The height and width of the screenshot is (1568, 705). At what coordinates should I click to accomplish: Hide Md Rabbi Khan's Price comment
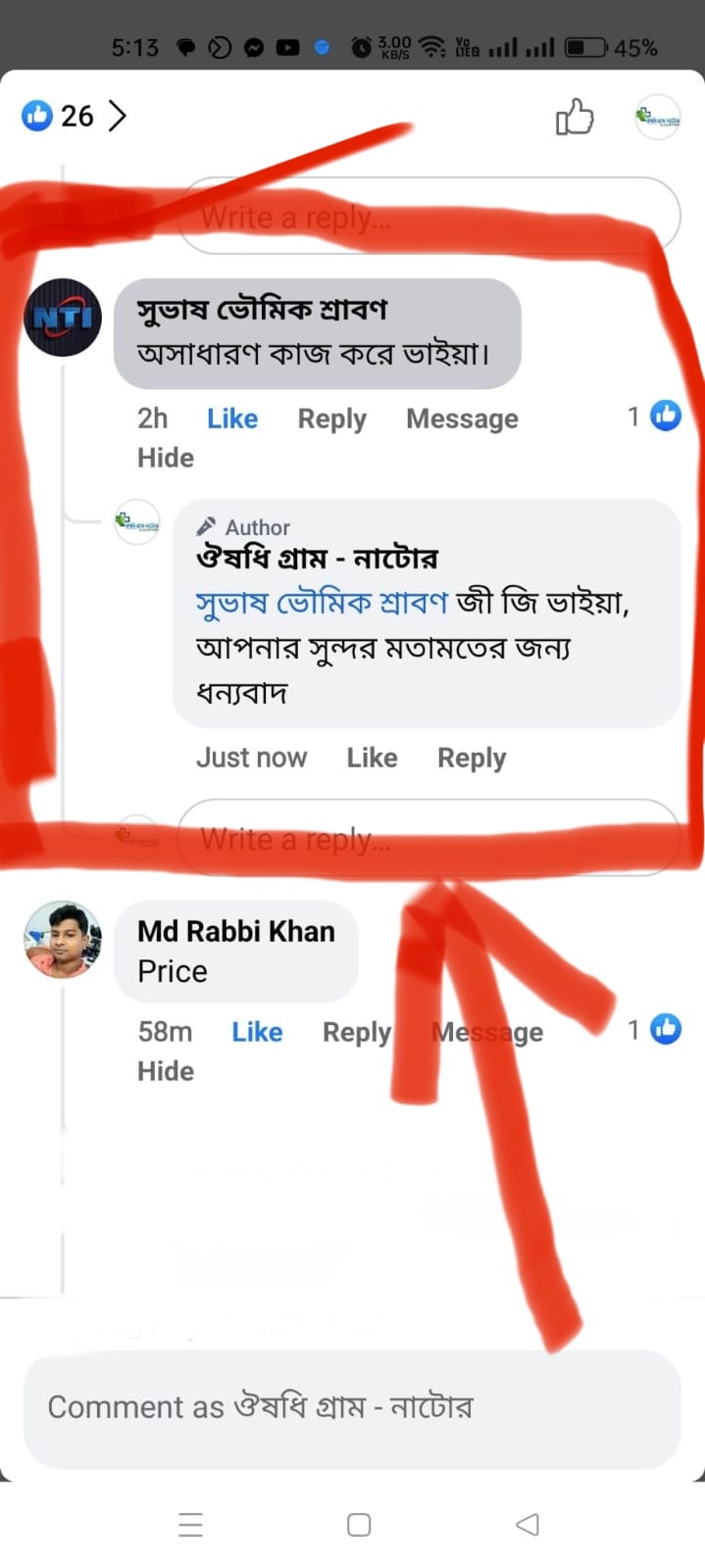165,1070
